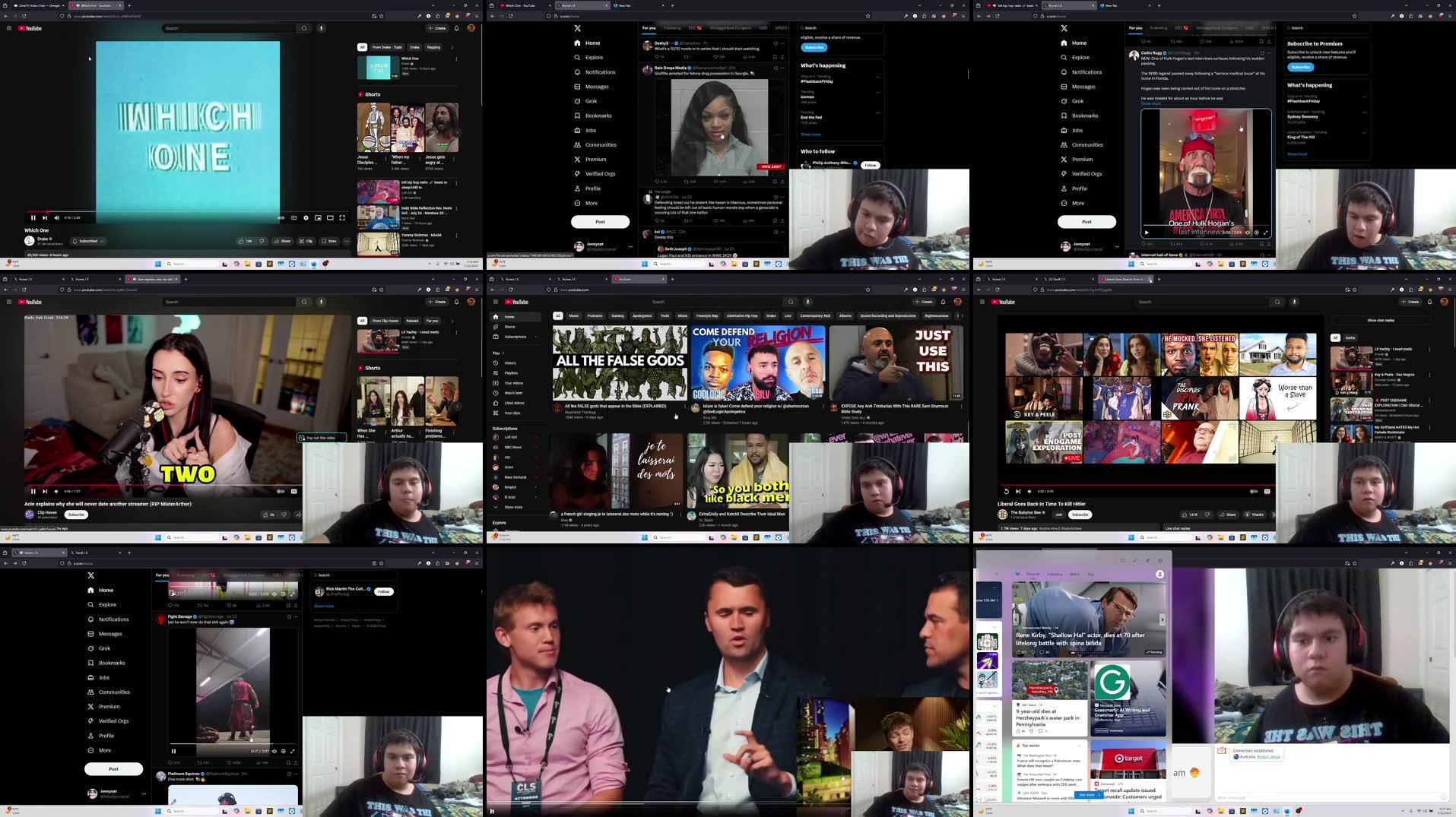Open notifications bell on Which One YouTube page

tap(456, 28)
